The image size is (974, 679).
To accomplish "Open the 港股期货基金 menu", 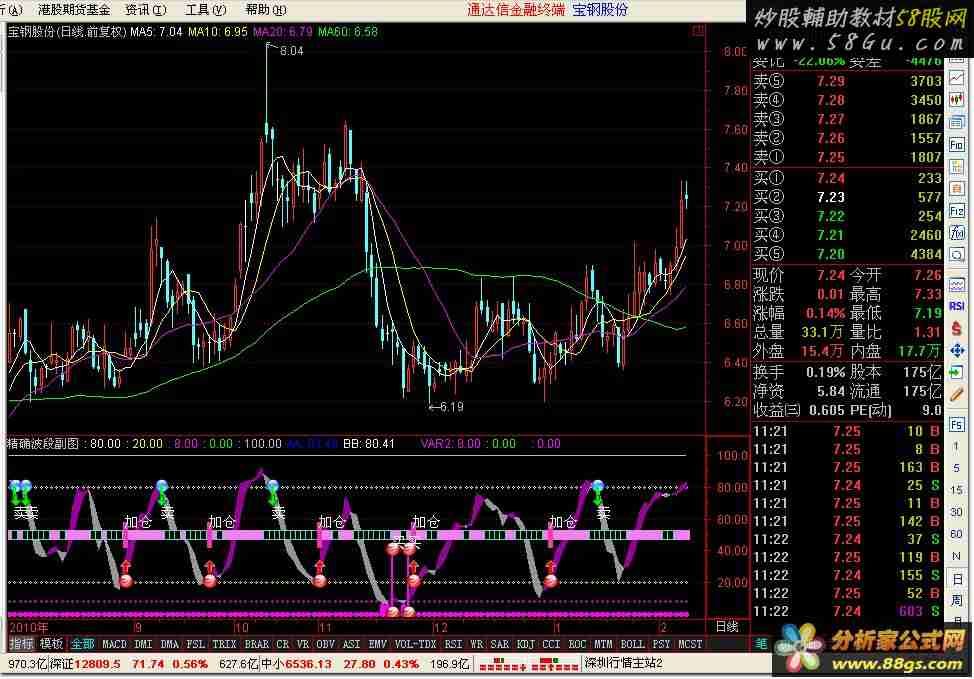I will pos(74,10).
